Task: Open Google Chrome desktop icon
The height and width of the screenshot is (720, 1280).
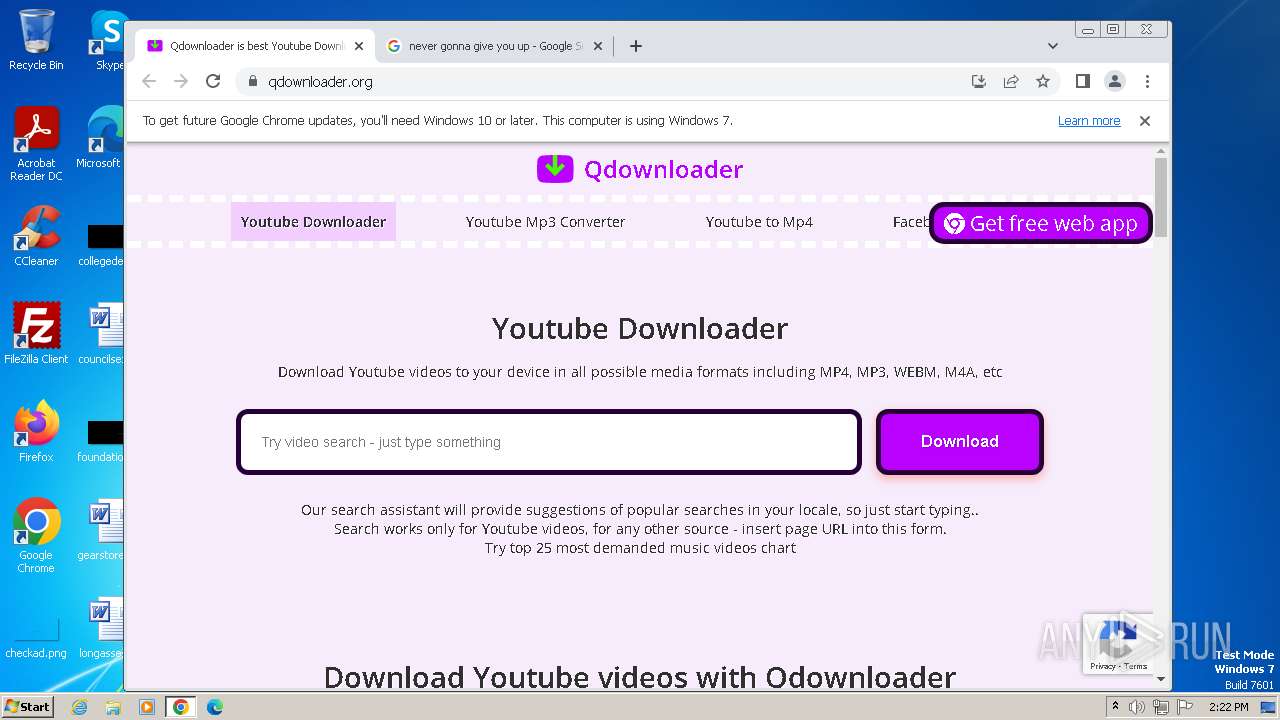Action: 36,536
